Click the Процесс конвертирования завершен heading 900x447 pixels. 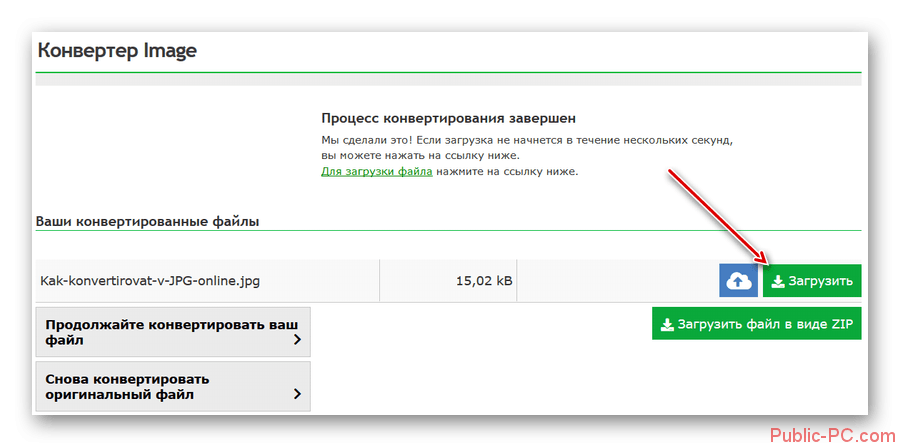pos(448,119)
